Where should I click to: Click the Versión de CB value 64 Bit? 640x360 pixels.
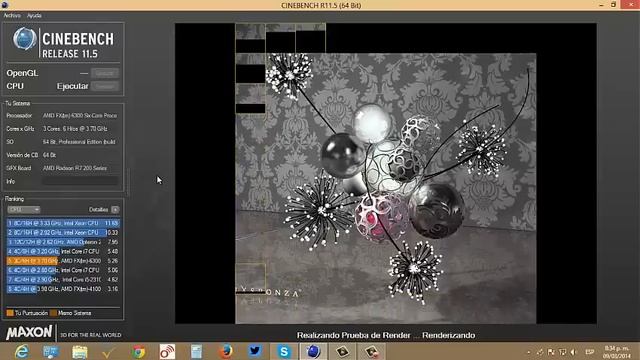(x=49, y=155)
